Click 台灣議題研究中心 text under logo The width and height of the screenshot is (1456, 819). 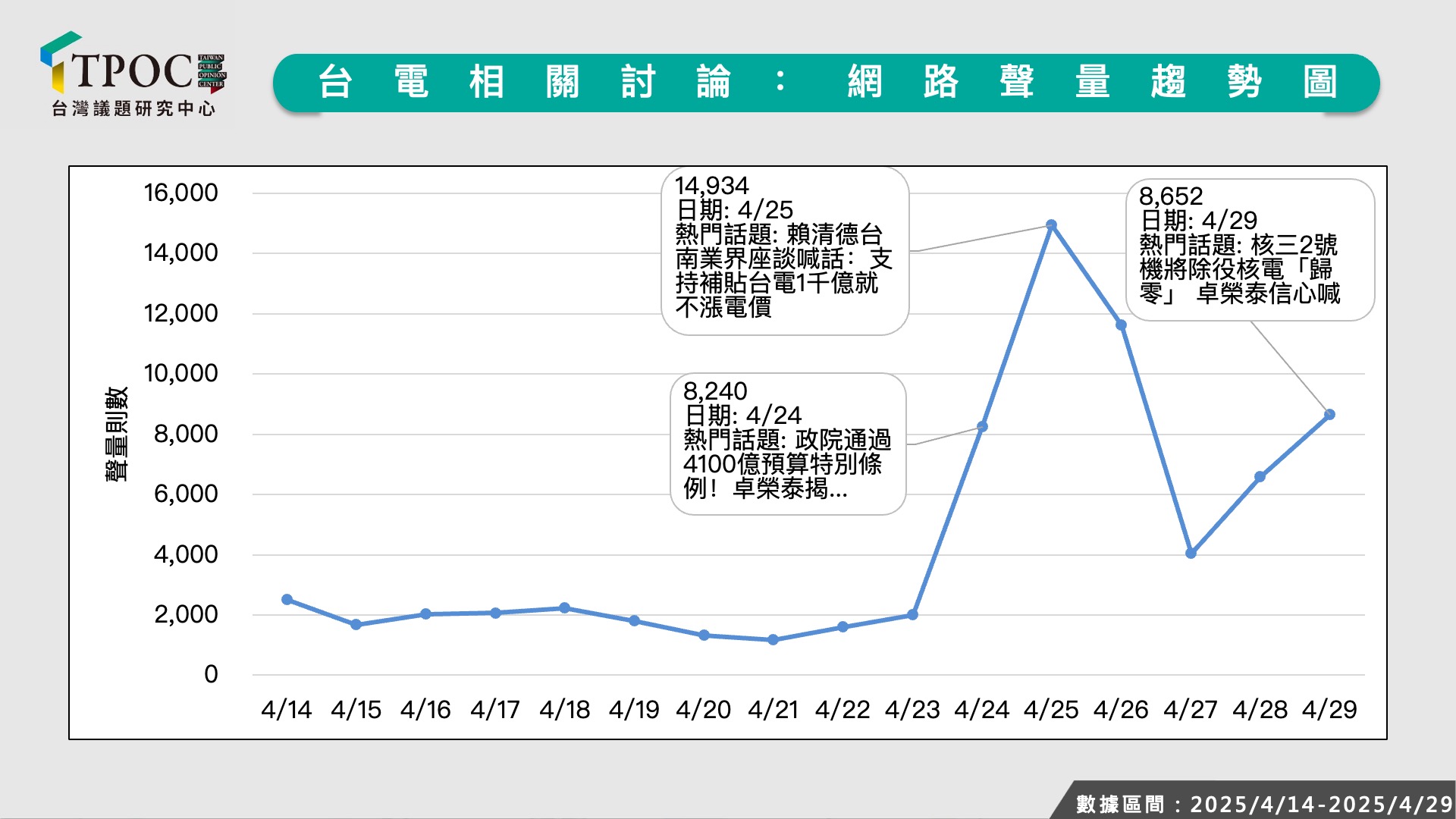tap(133, 109)
